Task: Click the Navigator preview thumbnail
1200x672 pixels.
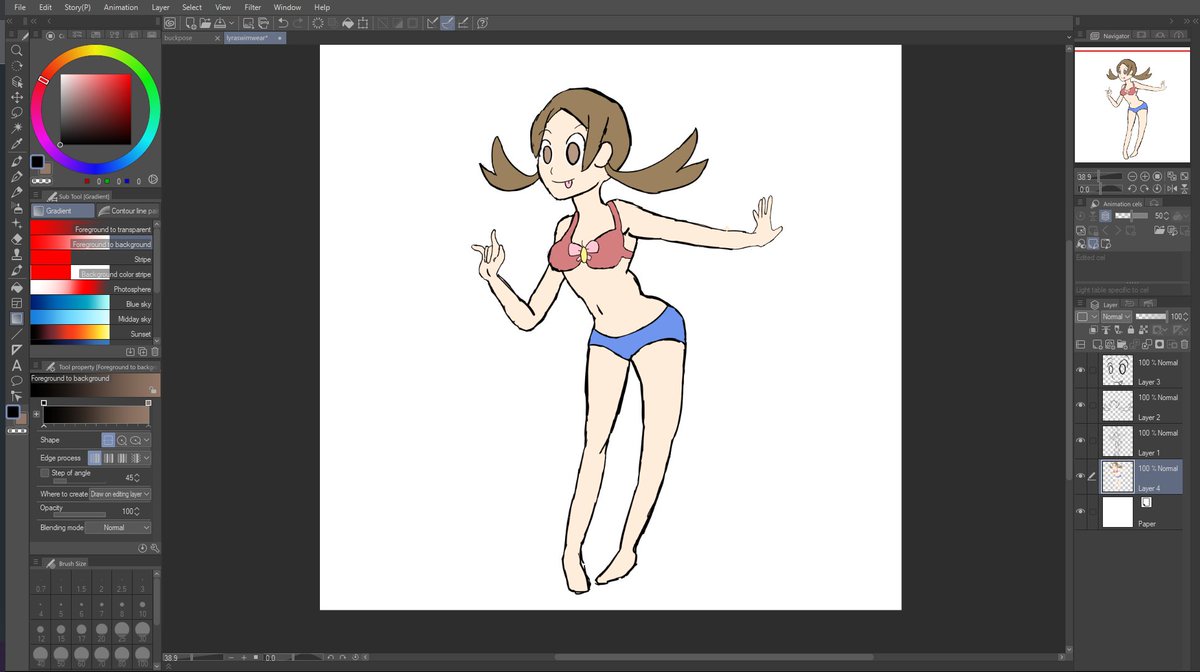Action: point(1132,105)
